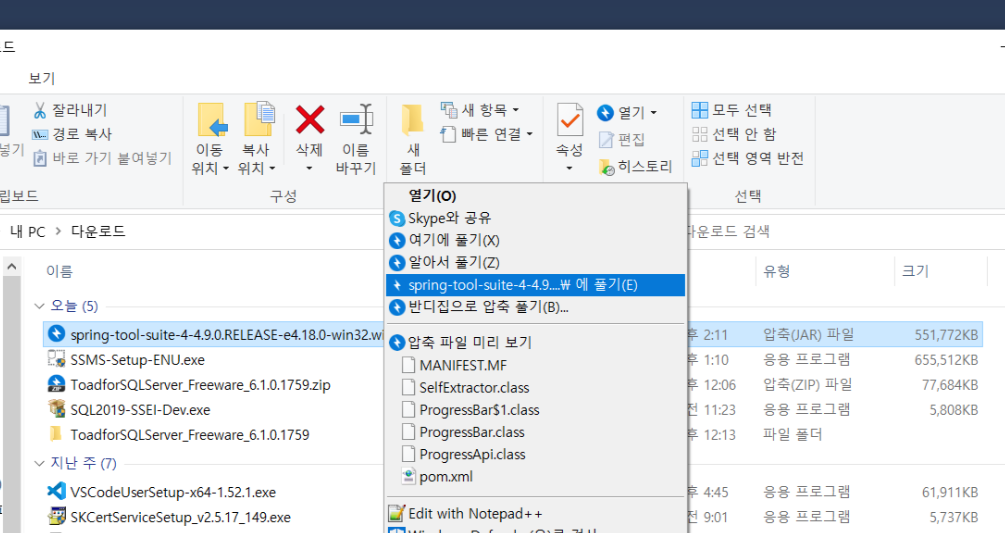Expand the arrow next to ribbon 열기
1005x533 pixels.
654,113
